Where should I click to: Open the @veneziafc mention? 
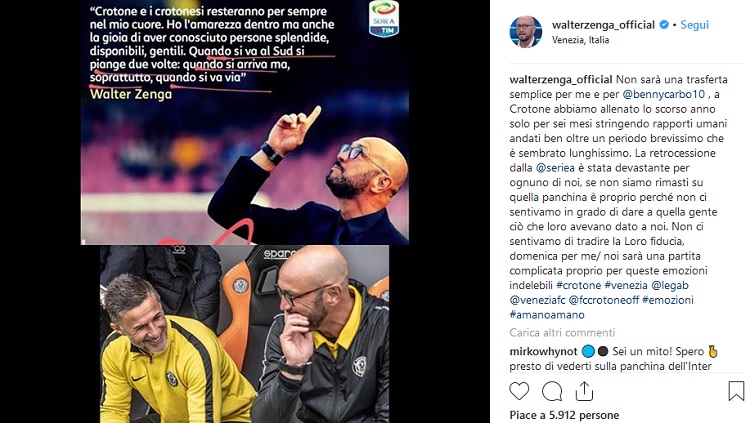(537, 300)
